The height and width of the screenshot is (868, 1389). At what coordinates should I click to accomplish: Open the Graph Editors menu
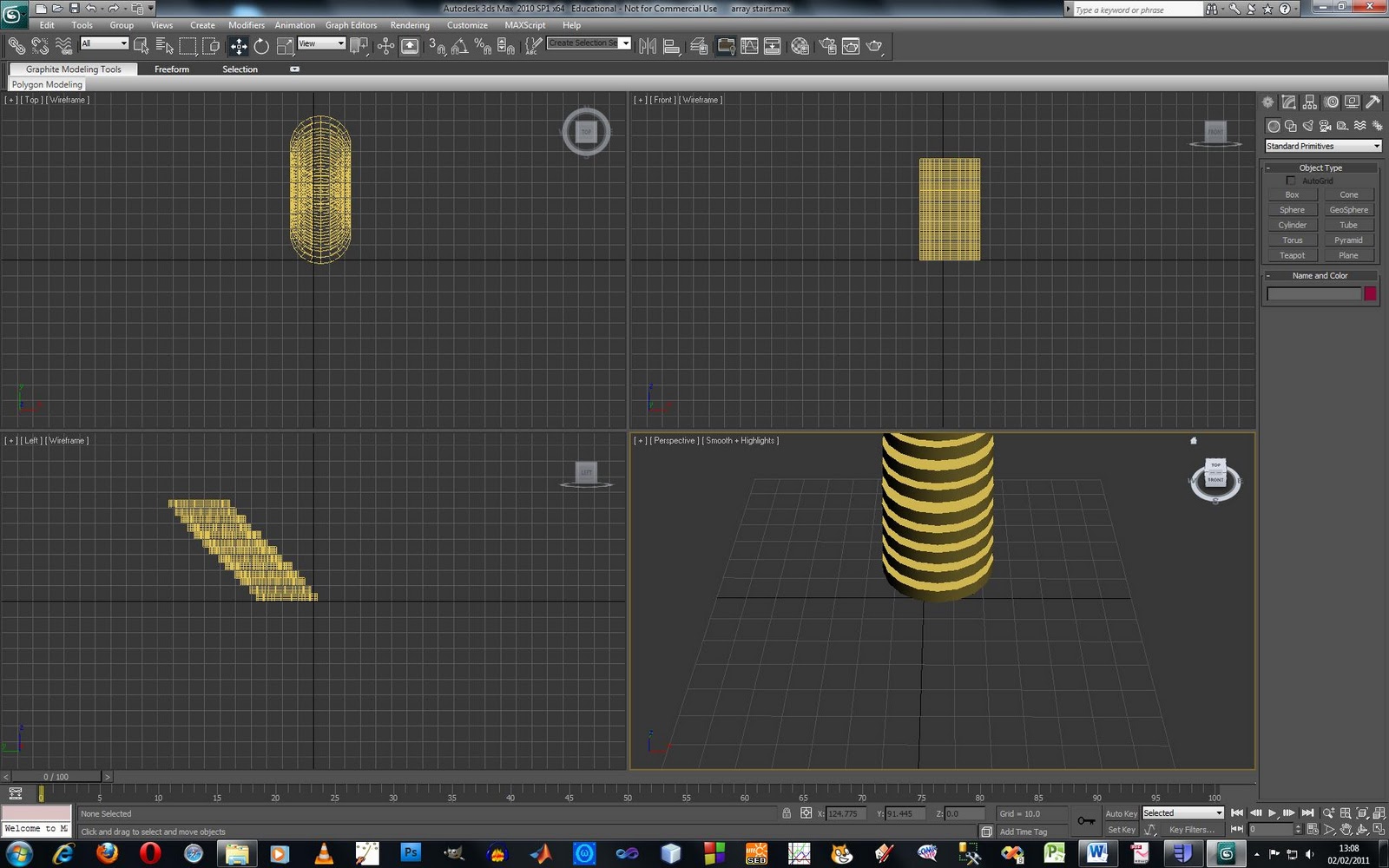[x=351, y=25]
